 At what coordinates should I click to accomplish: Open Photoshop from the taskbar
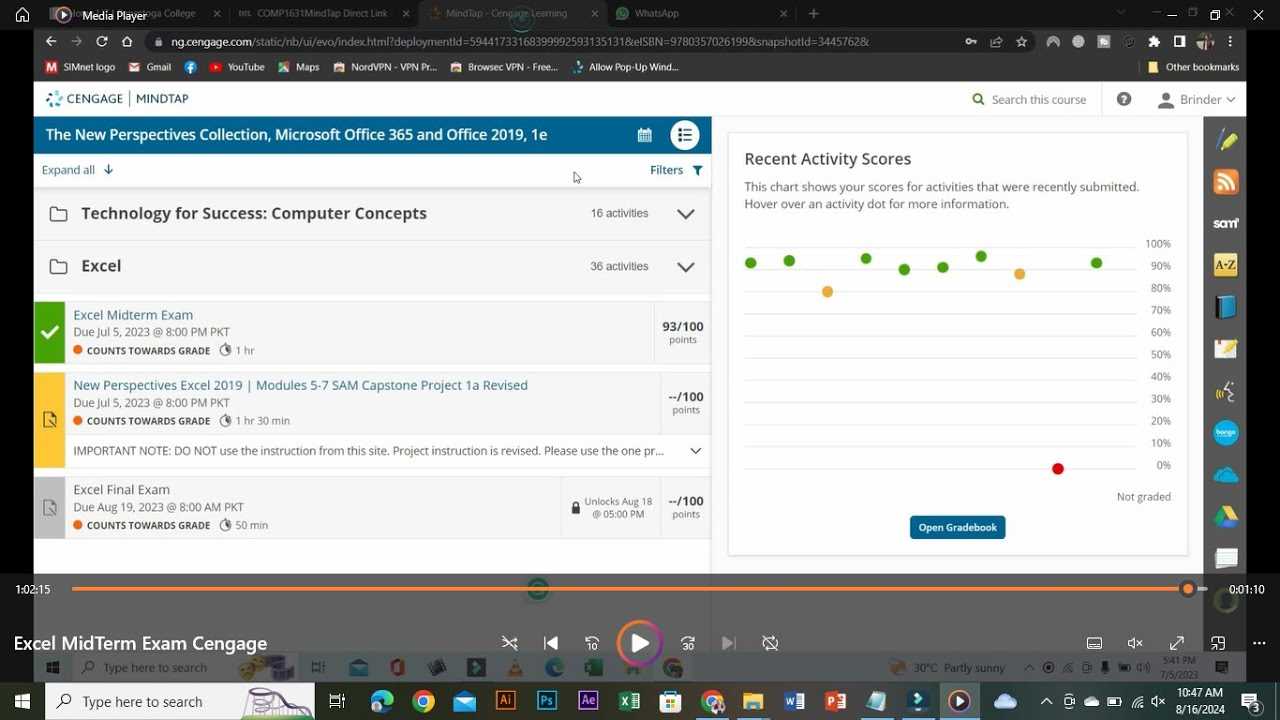coord(547,702)
